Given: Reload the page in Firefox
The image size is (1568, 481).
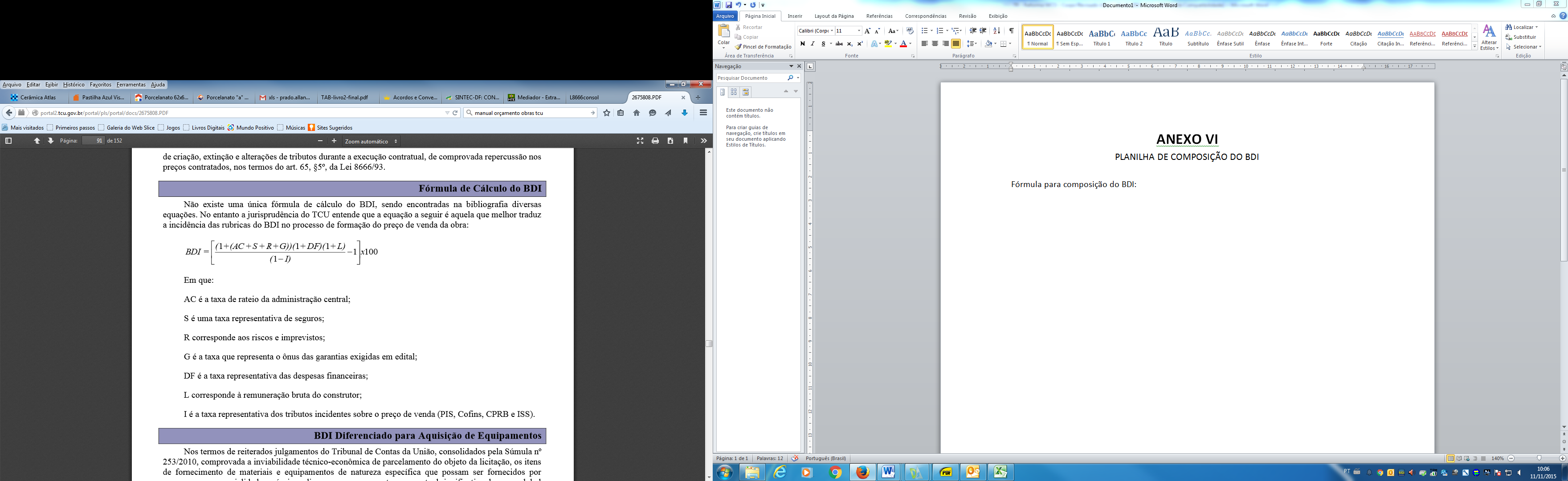Looking at the screenshot, I should click(x=455, y=113).
